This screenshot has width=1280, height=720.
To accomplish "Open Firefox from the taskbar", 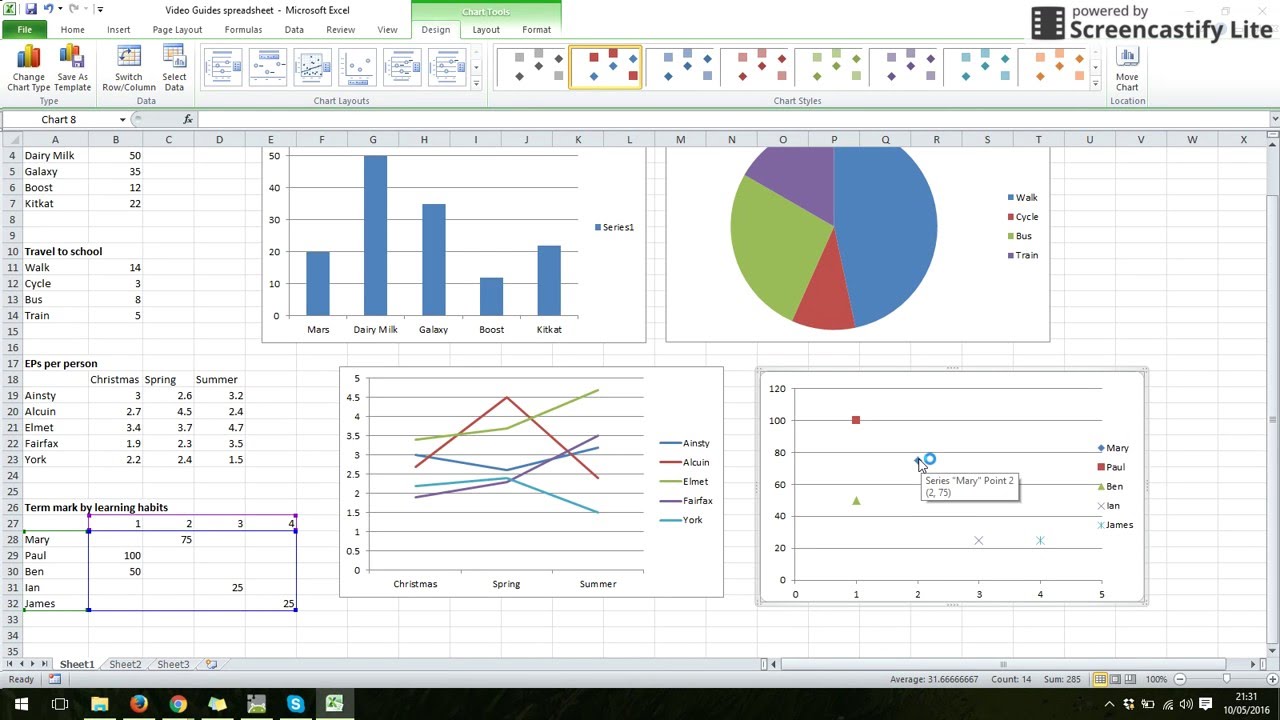I will pos(138,704).
